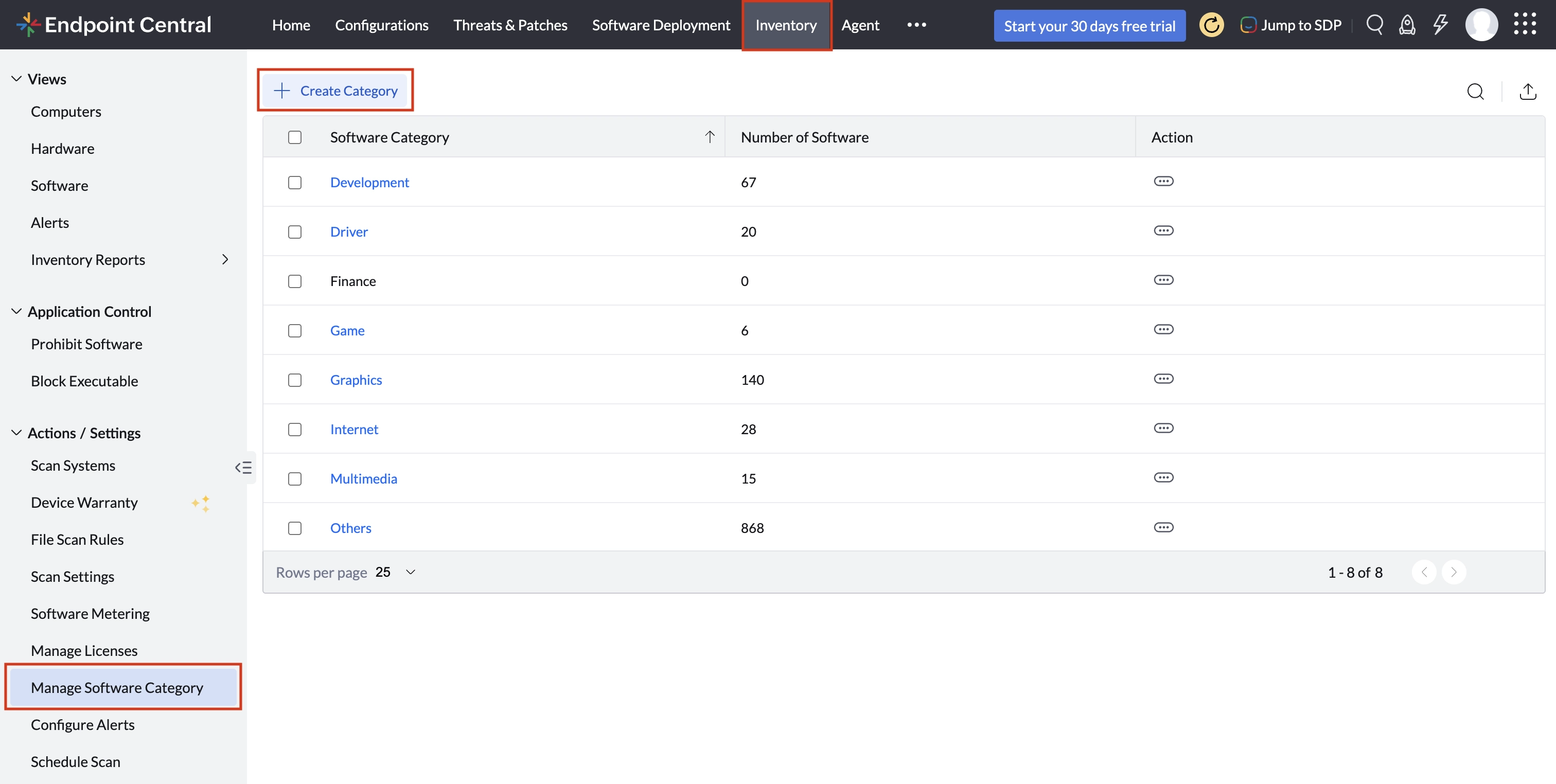The width and height of the screenshot is (1556, 784).
Task: Select Prohibit Software in sidebar
Action: click(x=86, y=344)
